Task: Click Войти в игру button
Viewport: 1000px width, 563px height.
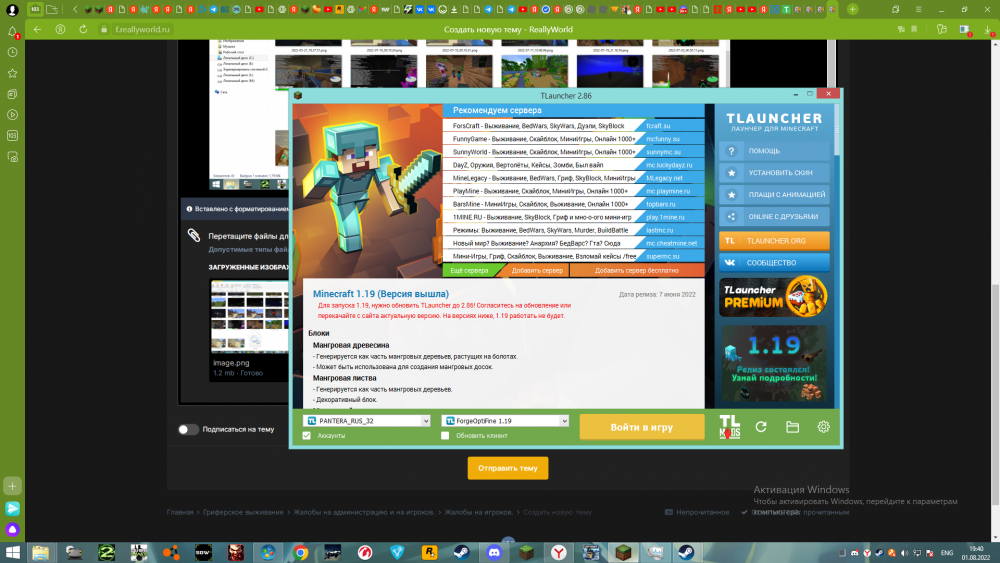Action: click(642, 427)
